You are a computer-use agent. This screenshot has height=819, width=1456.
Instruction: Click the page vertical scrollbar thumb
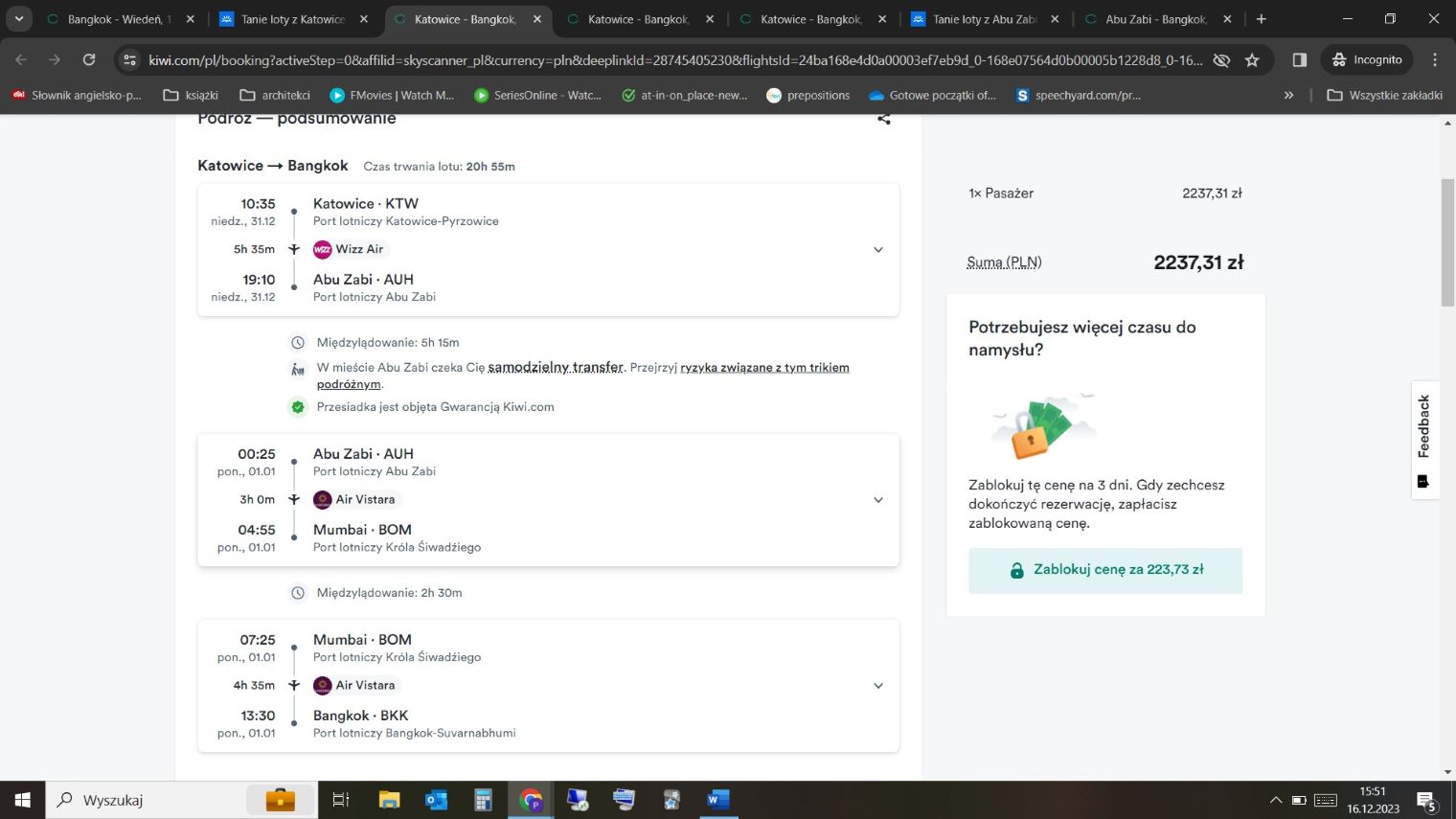tap(1447, 241)
